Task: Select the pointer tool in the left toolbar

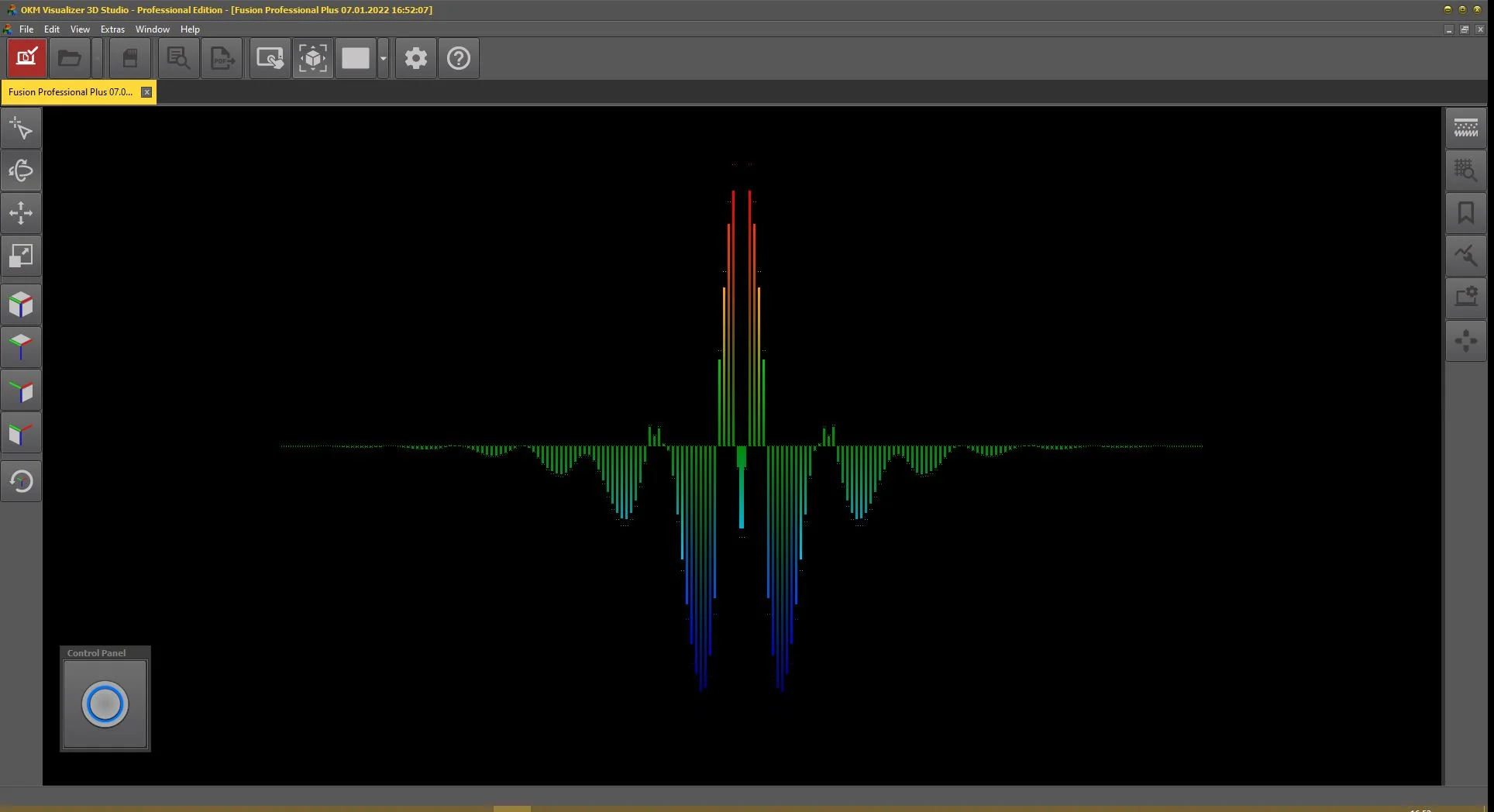Action: [21, 128]
